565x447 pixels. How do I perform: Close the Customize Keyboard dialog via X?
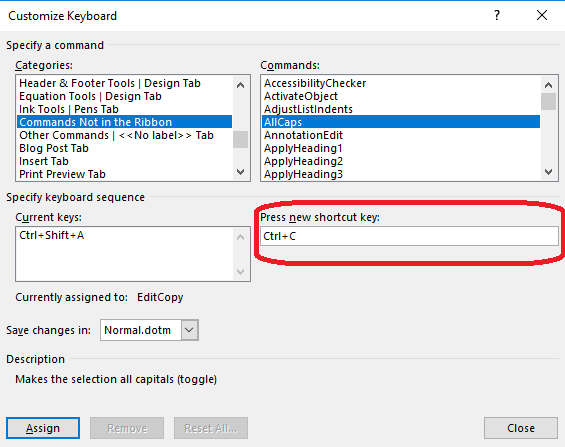point(542,15)
